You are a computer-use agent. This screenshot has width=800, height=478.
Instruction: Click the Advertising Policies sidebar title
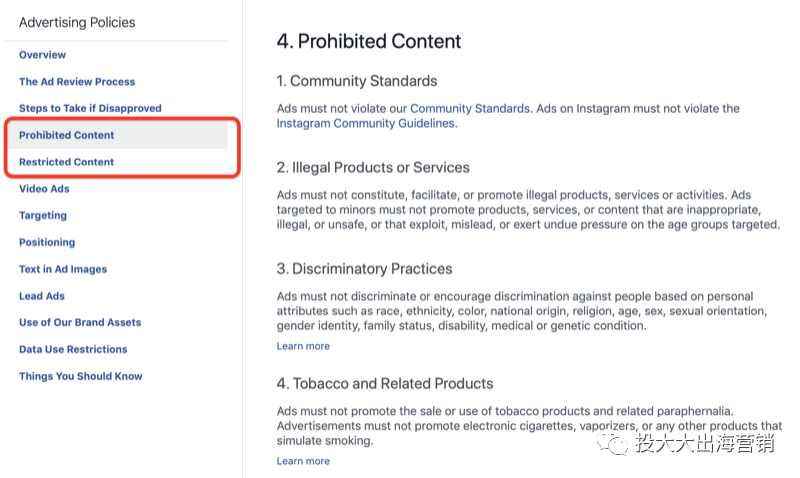[77, 22]
